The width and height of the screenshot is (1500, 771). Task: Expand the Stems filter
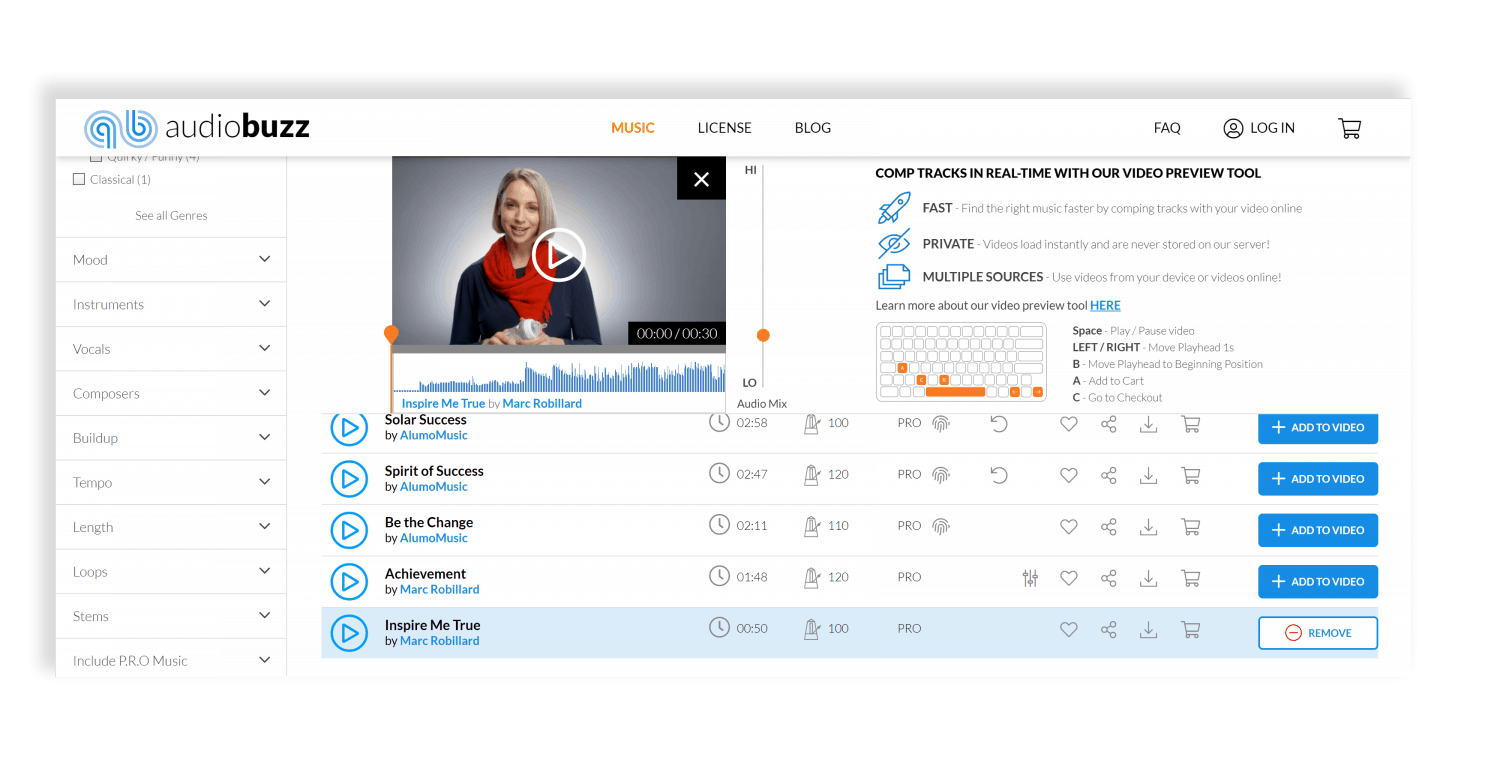coord(171,616)
